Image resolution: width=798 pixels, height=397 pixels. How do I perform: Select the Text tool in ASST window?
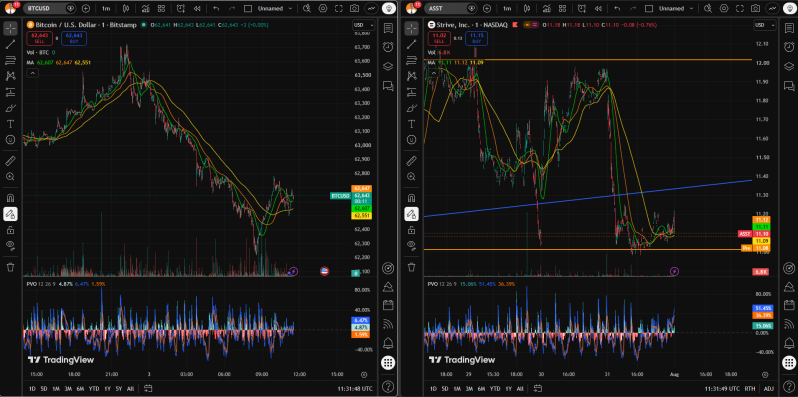coord(411,124)
